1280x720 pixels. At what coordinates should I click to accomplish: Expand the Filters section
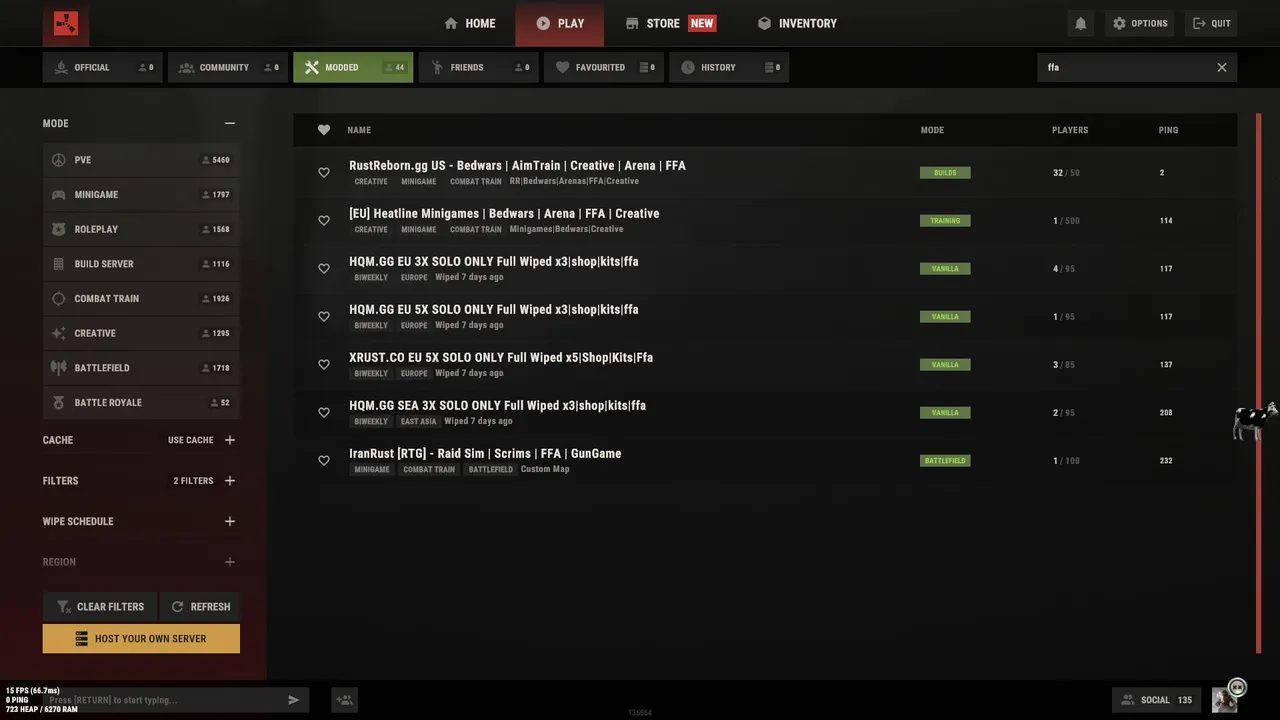click(230, 481)
